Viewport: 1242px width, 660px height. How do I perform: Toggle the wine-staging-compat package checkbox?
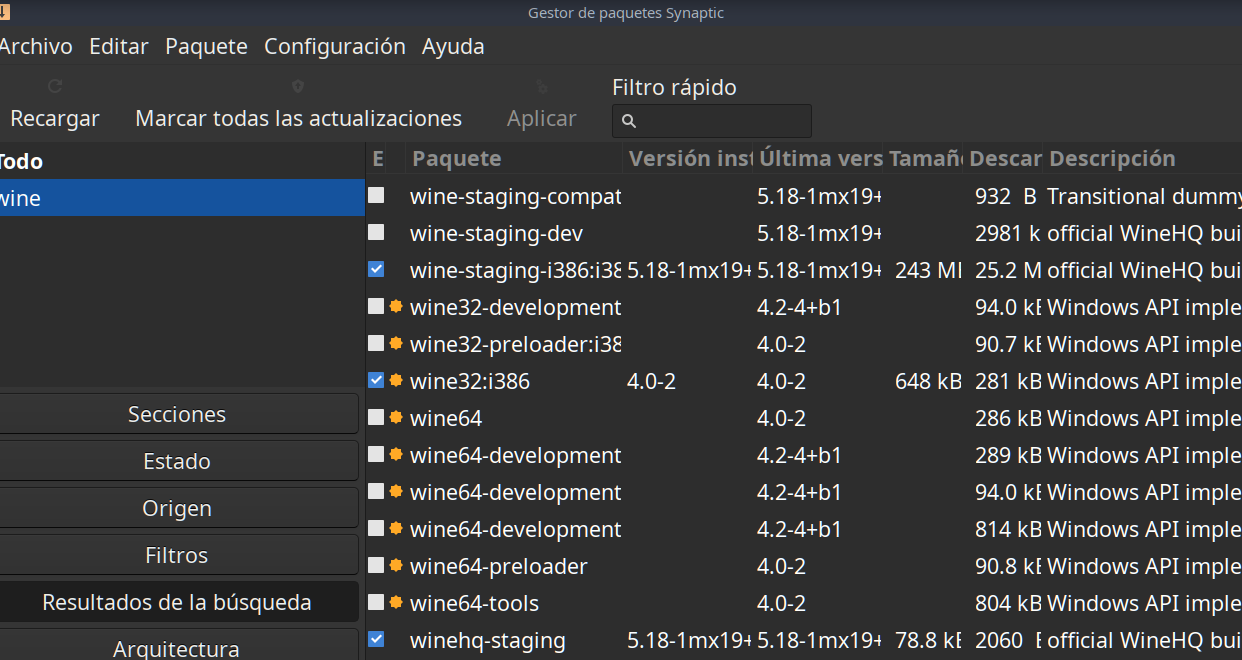pos(376,195)
